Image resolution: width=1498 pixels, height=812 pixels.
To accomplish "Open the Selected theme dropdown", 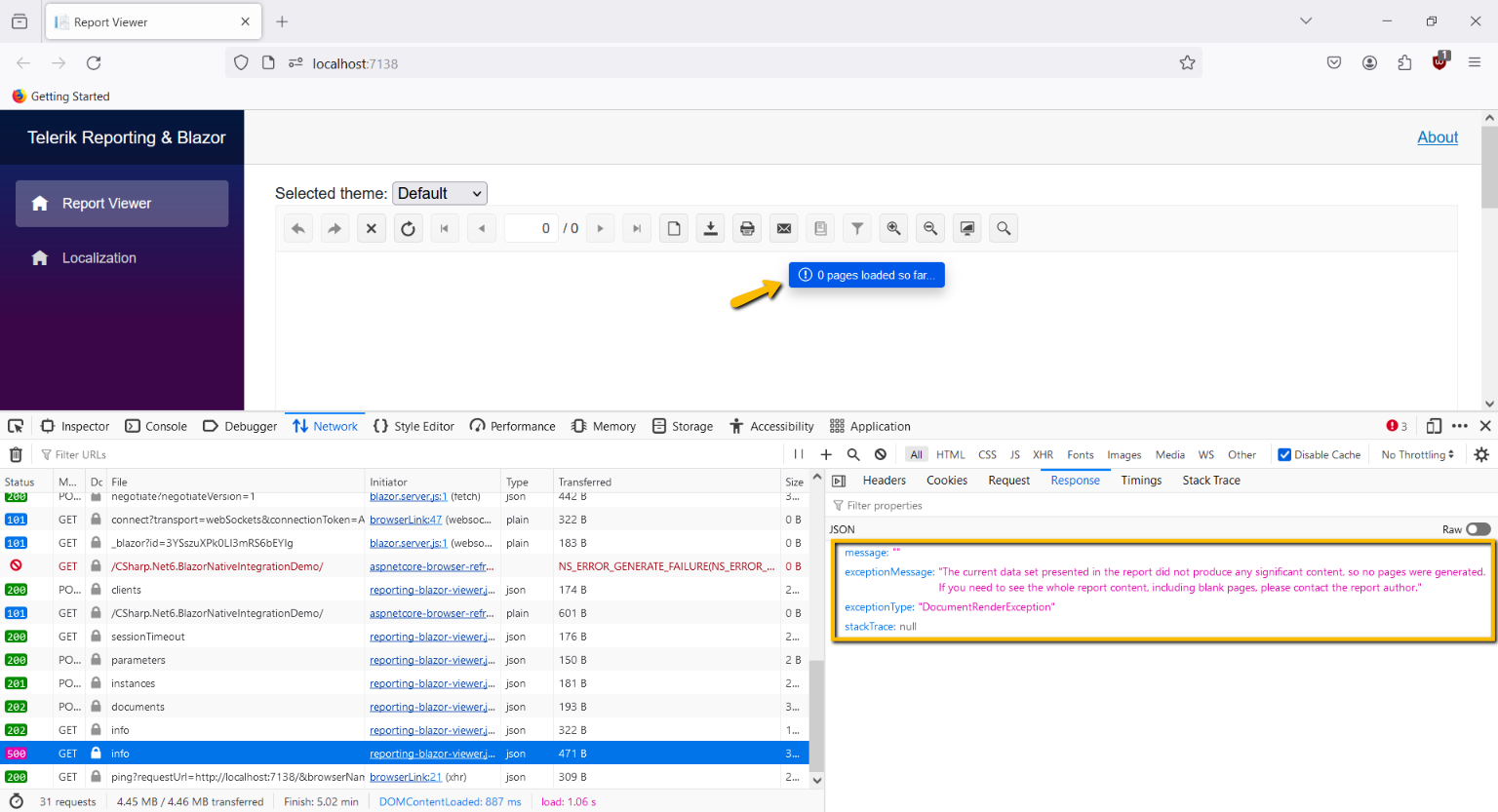I will tap(440, 193).
